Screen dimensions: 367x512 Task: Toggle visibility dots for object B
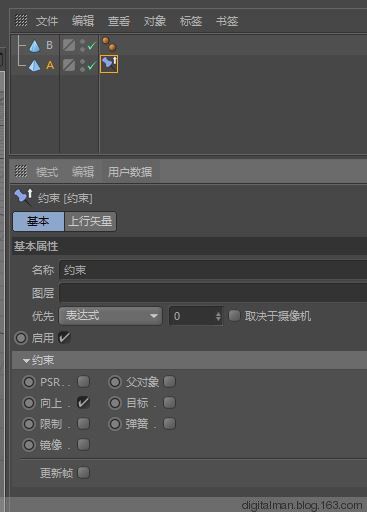[x=82, y=46]
